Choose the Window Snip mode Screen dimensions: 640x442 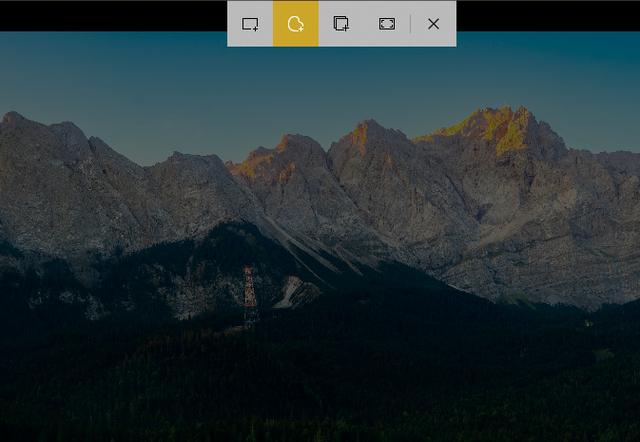[x=341, y=24]
